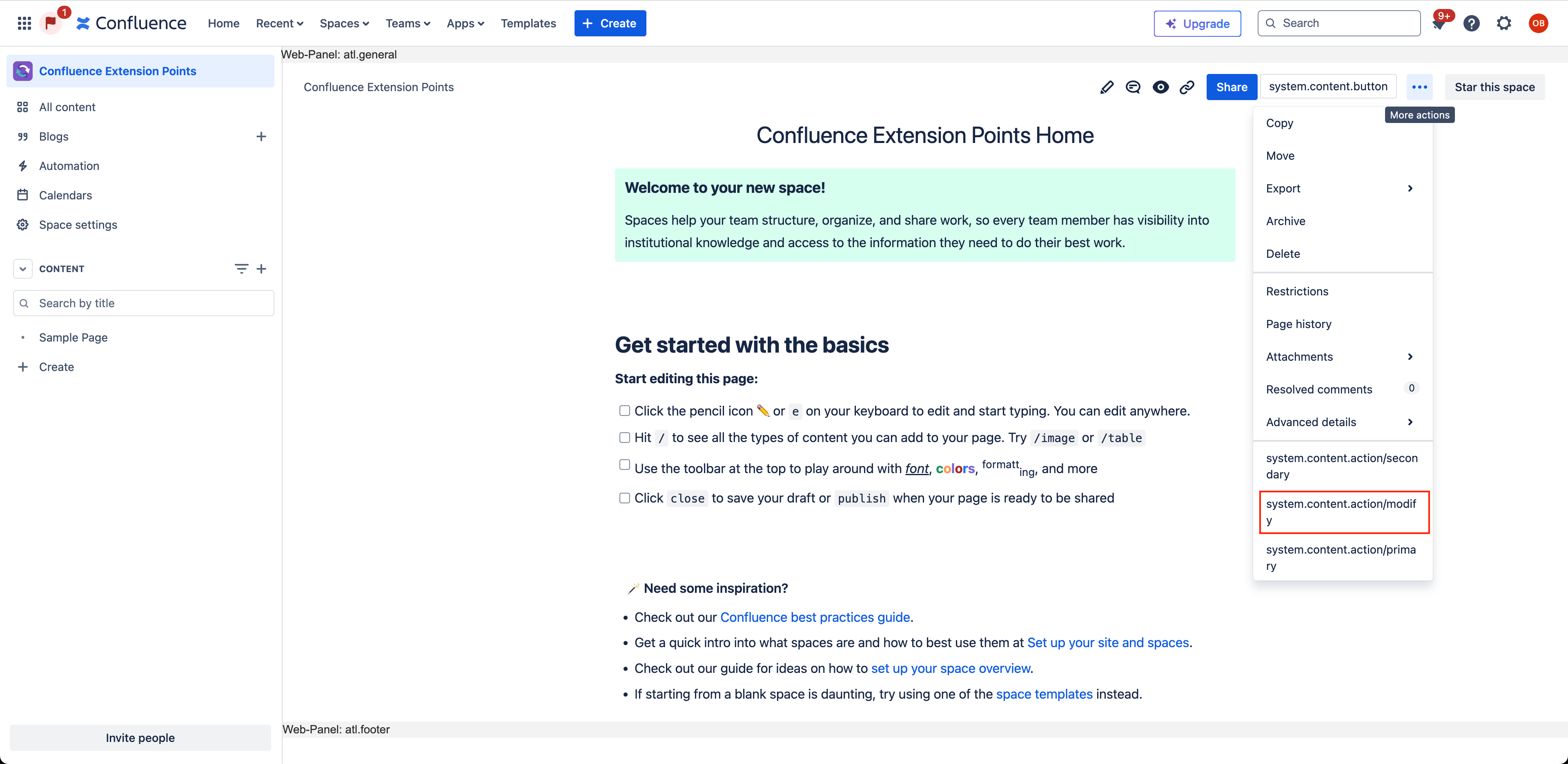Image resolution: width=1568 pixels, height=764 pixels.
Task: Select Archive in the menu
Action: [1342, 221]
